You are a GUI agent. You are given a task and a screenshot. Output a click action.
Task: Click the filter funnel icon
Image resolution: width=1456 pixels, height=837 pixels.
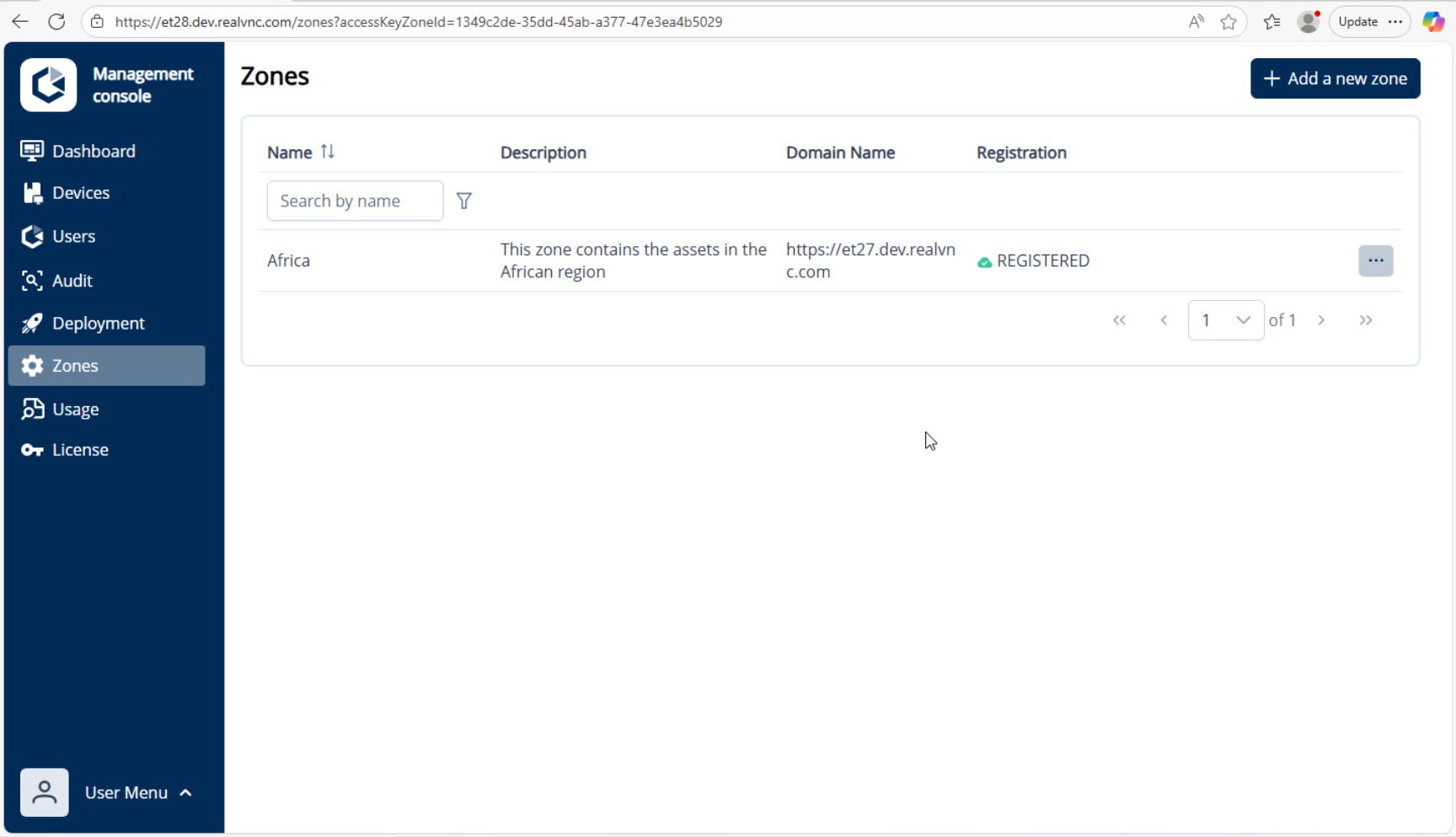pyautogui.click(x=463, y=201)
